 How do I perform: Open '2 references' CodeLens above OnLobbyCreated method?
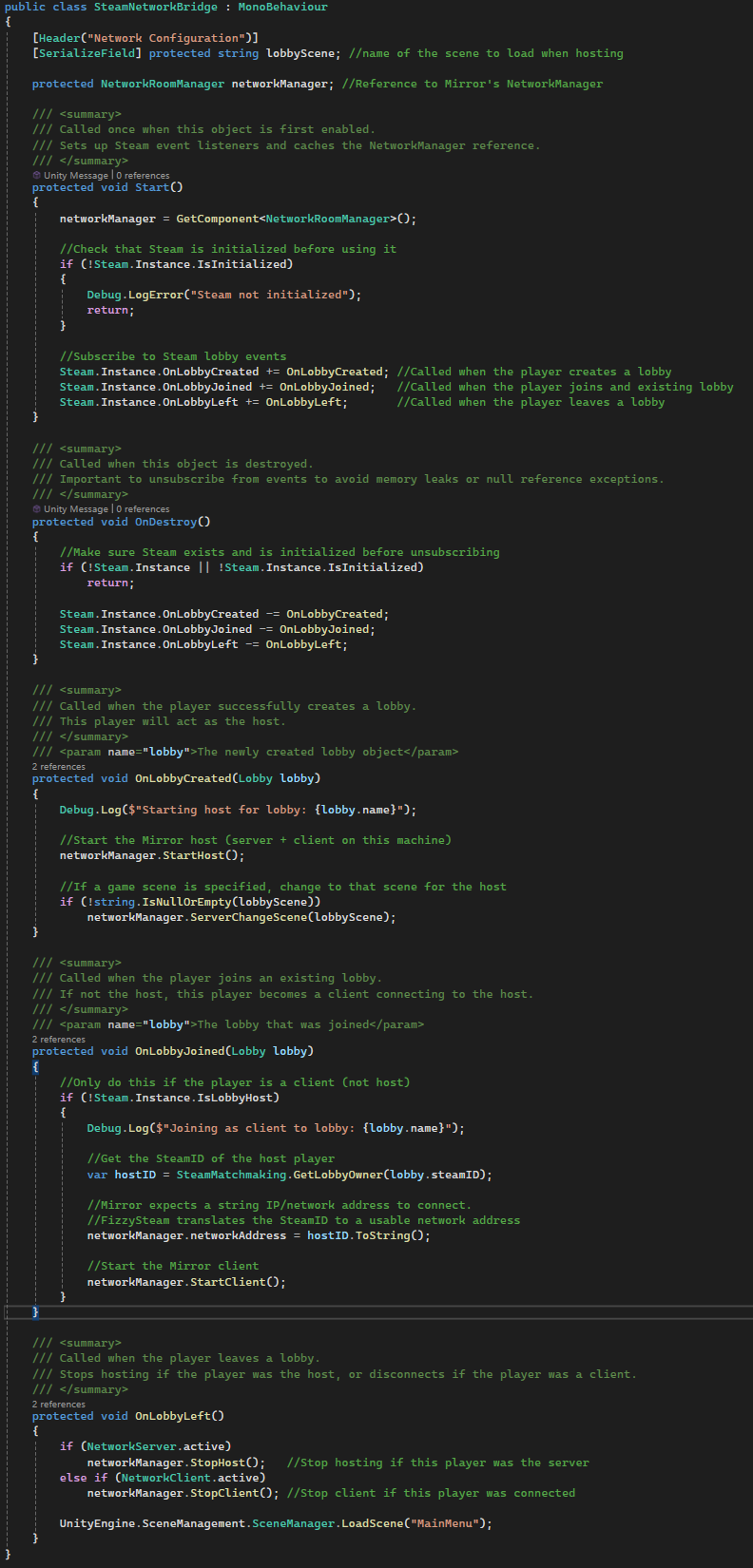click(x=59, y=766)
